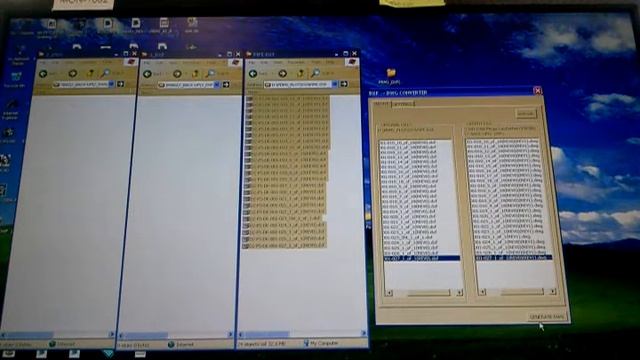Screen dimensions: 640x360
Task: Close the DXF-DWG Converter dialog
Action: tap(538, 91)
